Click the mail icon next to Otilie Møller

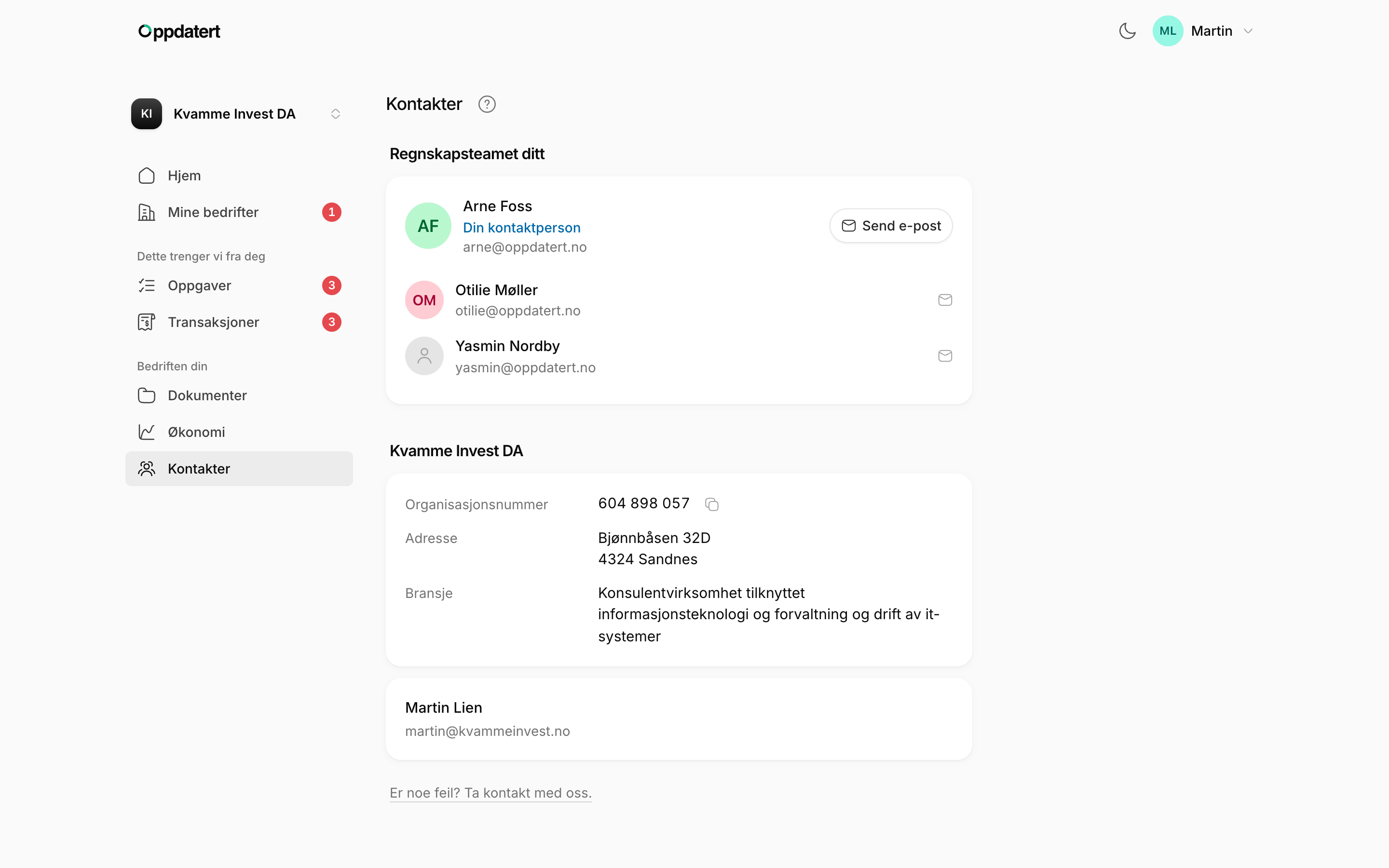[x=945, y=299]
